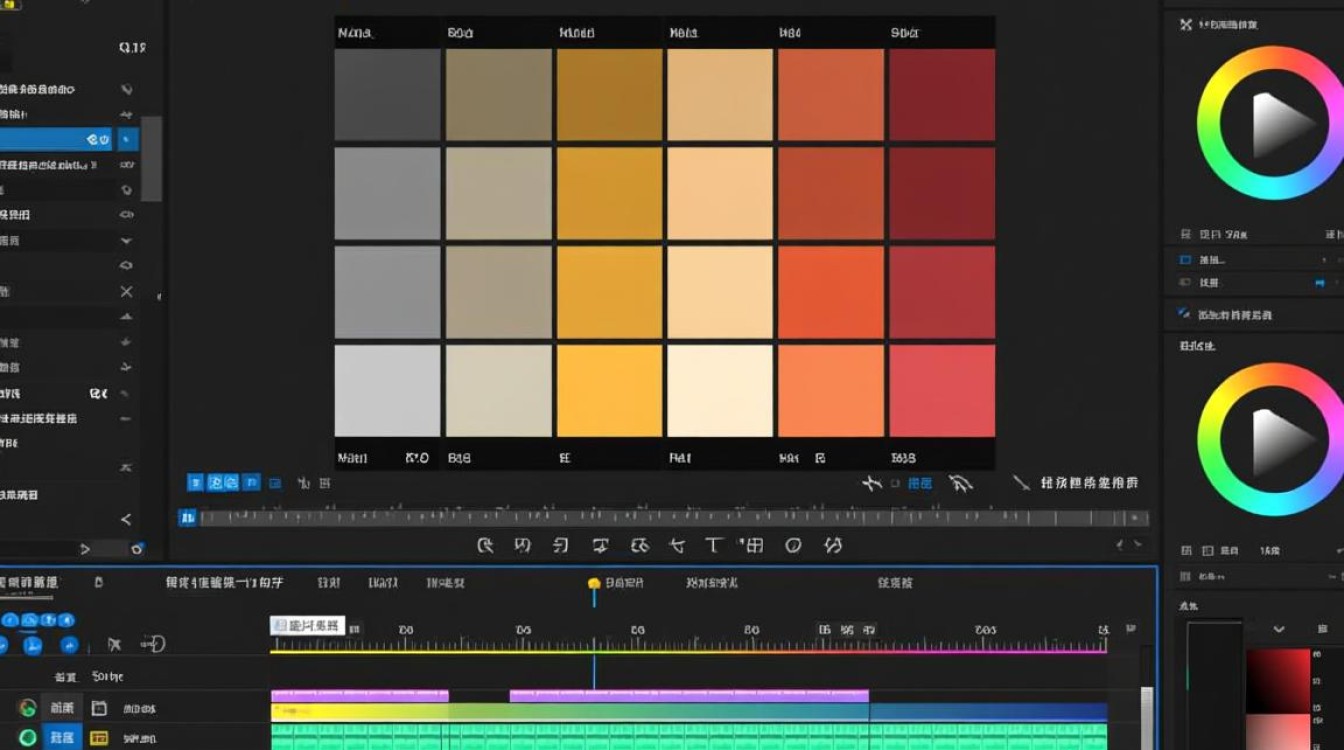Viewport: 1344px width, 750px height.
Task: Click the T text icon below the preview
Action: tap(714, 545)
